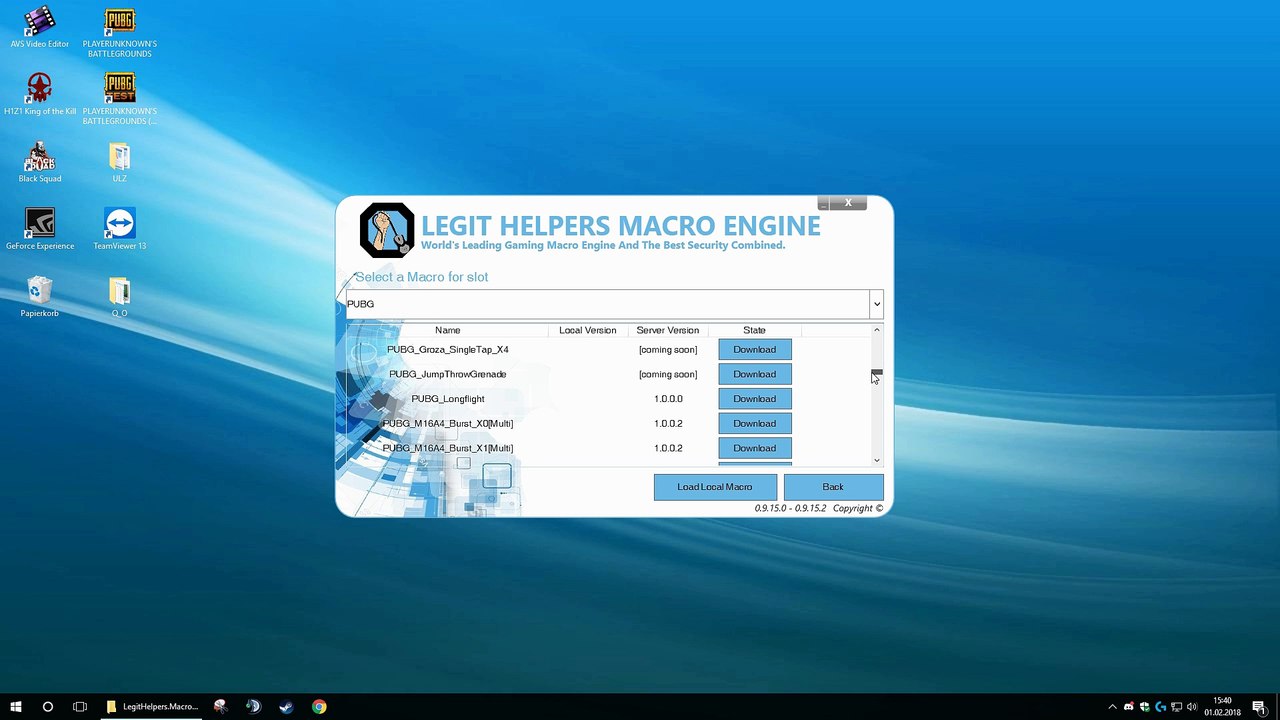Click [coming soon] for PUBG_JumpThrowGrenade
1280x720 pixels.
point(668,374)
